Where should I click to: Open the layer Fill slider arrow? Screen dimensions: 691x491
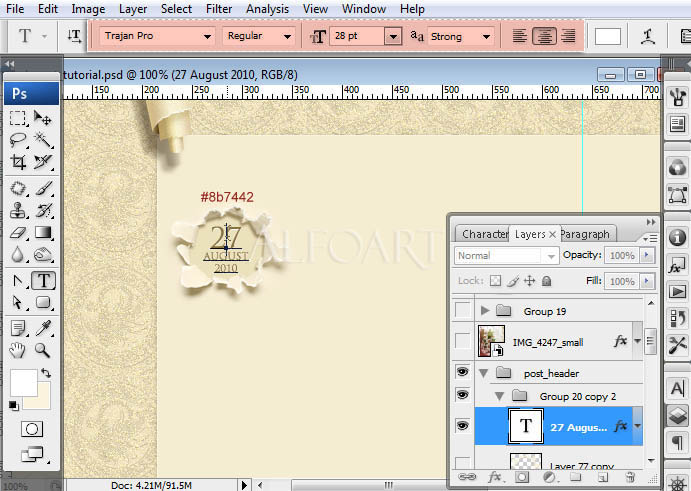coord(647,281)
